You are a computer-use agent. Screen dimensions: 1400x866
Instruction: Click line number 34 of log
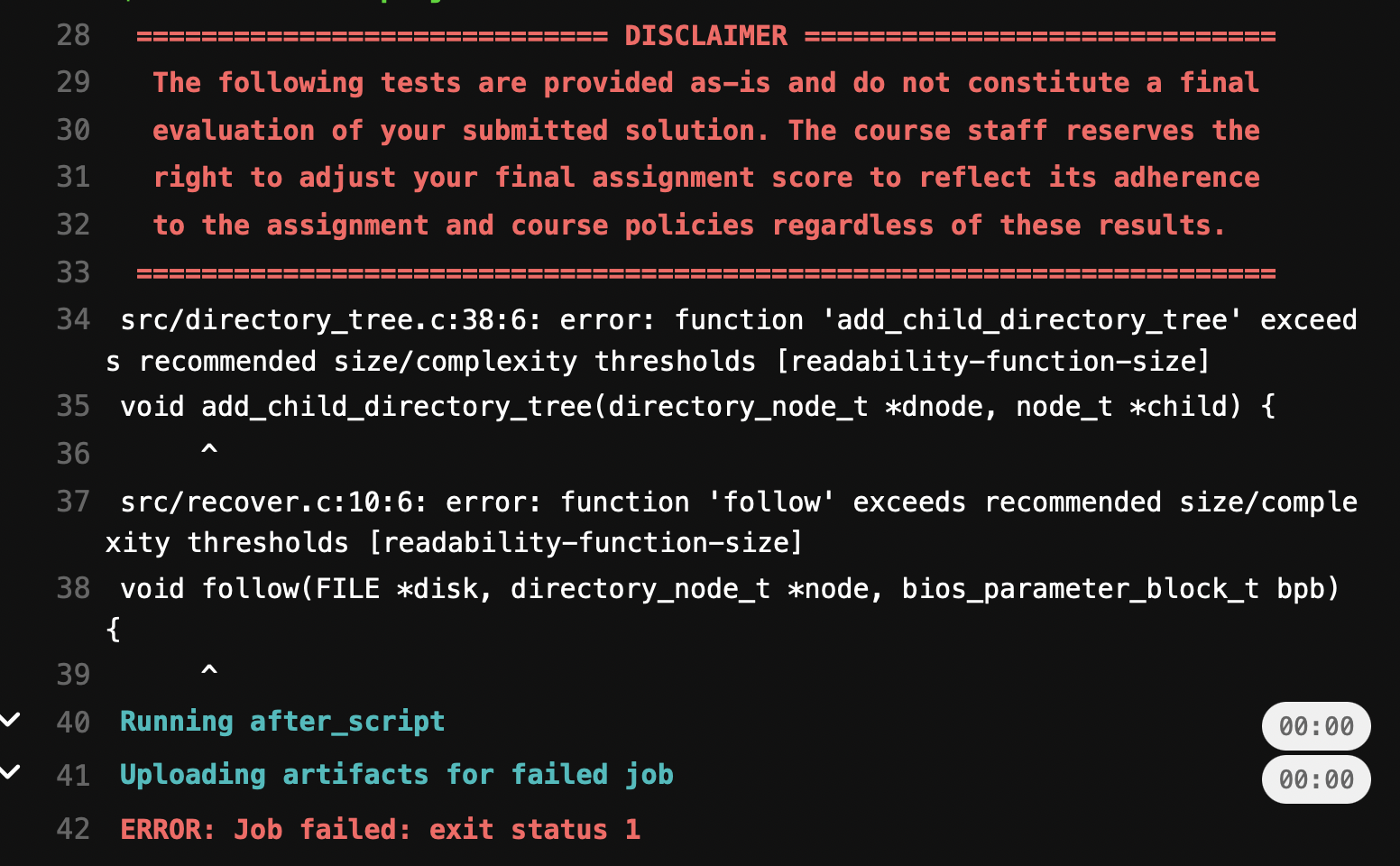point(73,319)
